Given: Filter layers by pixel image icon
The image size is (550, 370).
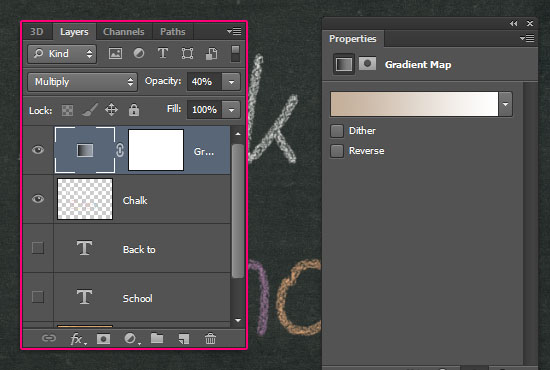Looking at the screenshot, I should 115,54.
